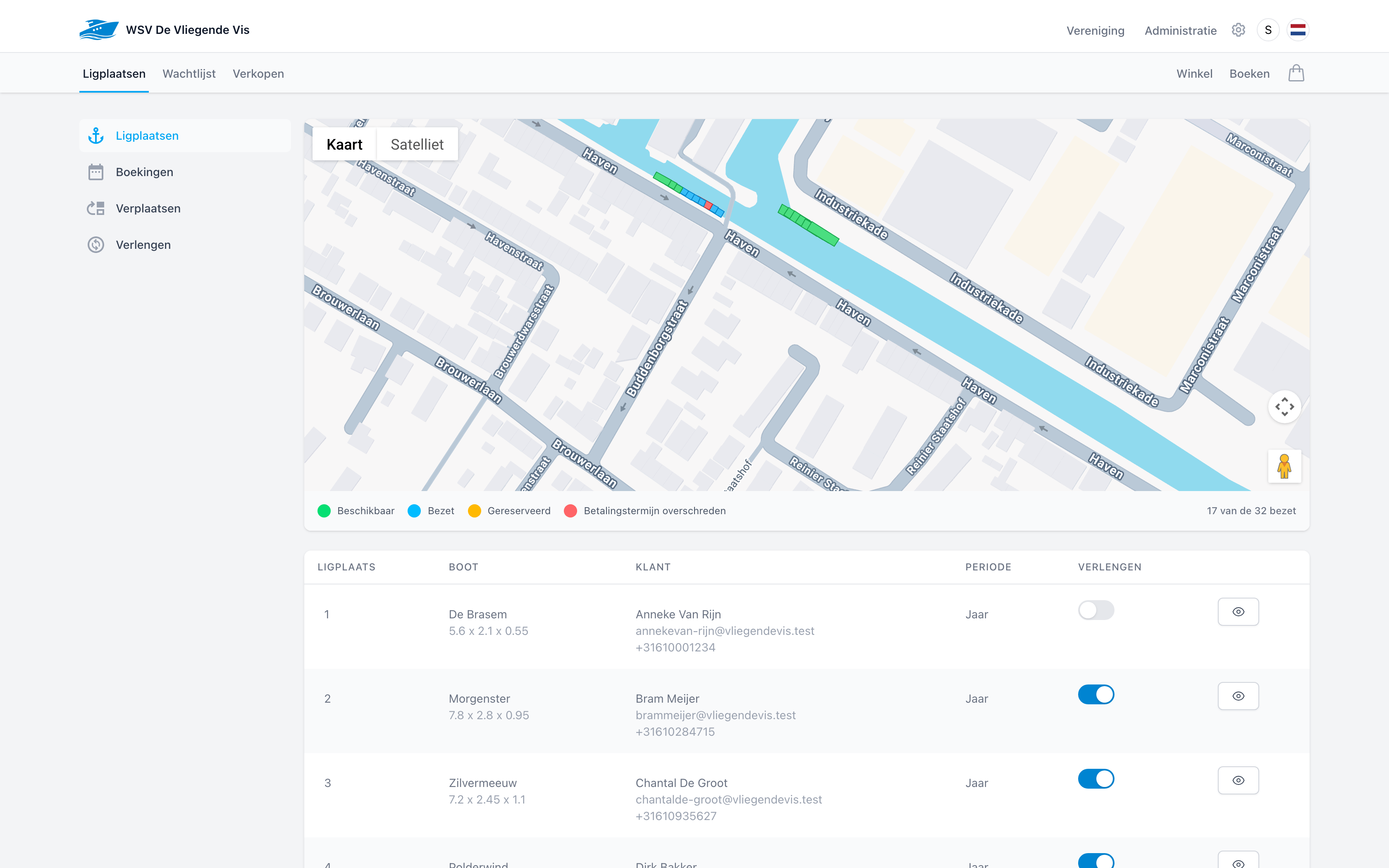This screenshot has width=1389, height=868.
Task: Click the WSV De Vliegende Vis title
Action: [188, 30]
